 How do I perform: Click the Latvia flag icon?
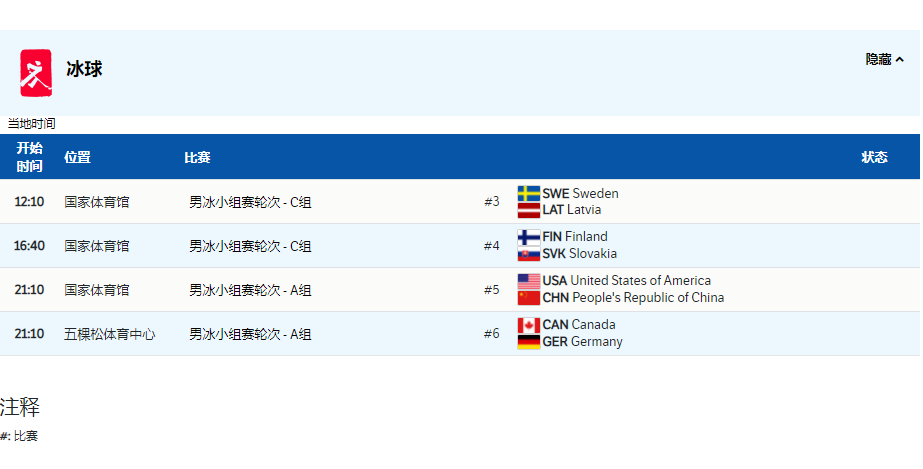click(x=529, y=210)
